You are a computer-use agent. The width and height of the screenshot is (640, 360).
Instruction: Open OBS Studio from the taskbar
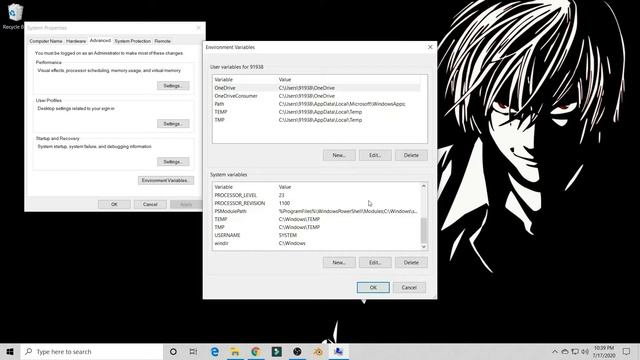(298, 351)
